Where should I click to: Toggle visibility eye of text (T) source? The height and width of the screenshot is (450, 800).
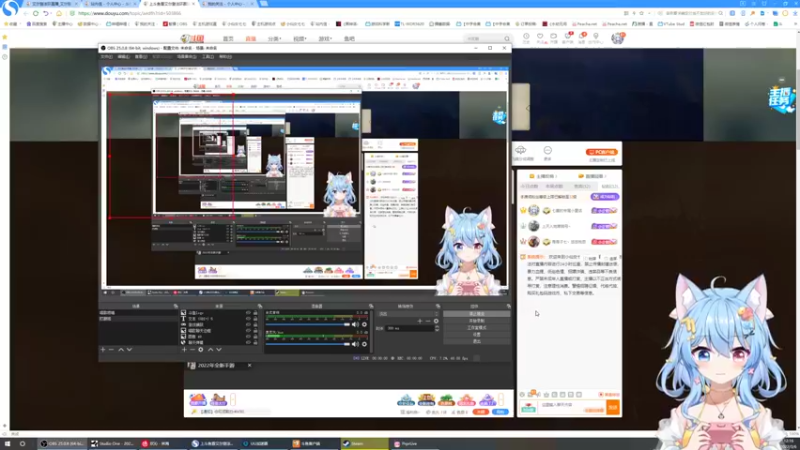pos(248,319)
